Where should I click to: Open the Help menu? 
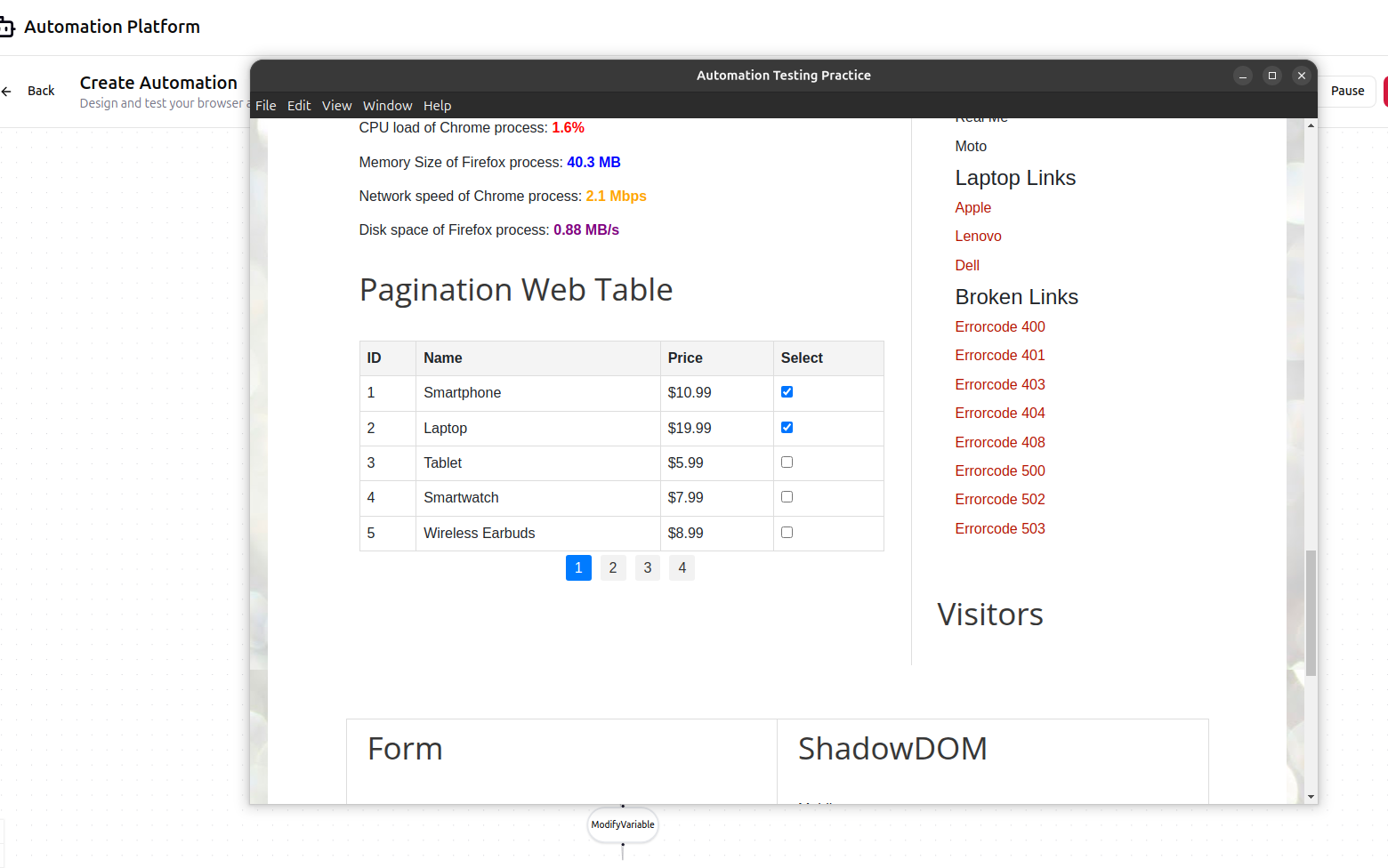437,105
